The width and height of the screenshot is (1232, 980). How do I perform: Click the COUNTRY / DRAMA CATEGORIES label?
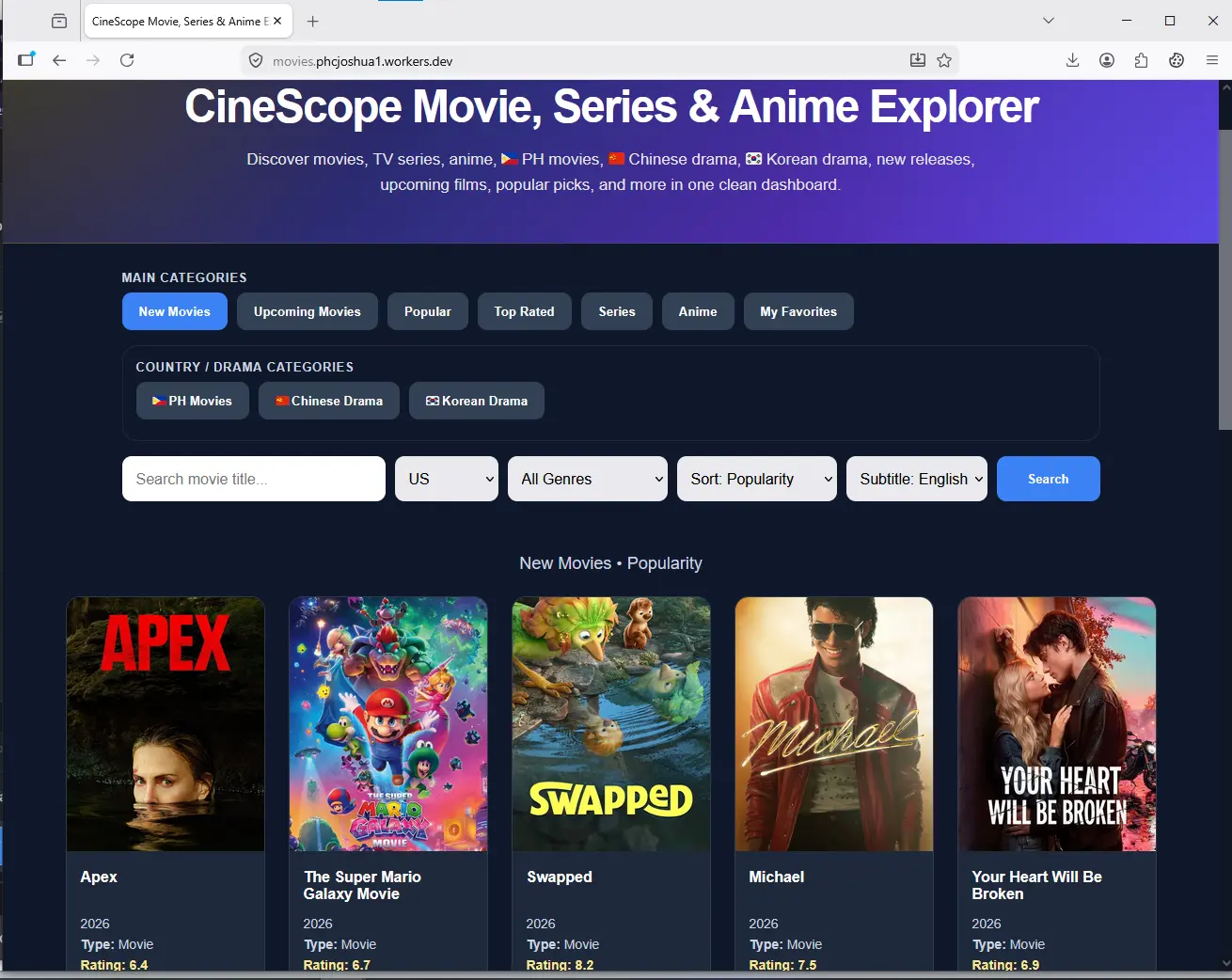point(245,367)
